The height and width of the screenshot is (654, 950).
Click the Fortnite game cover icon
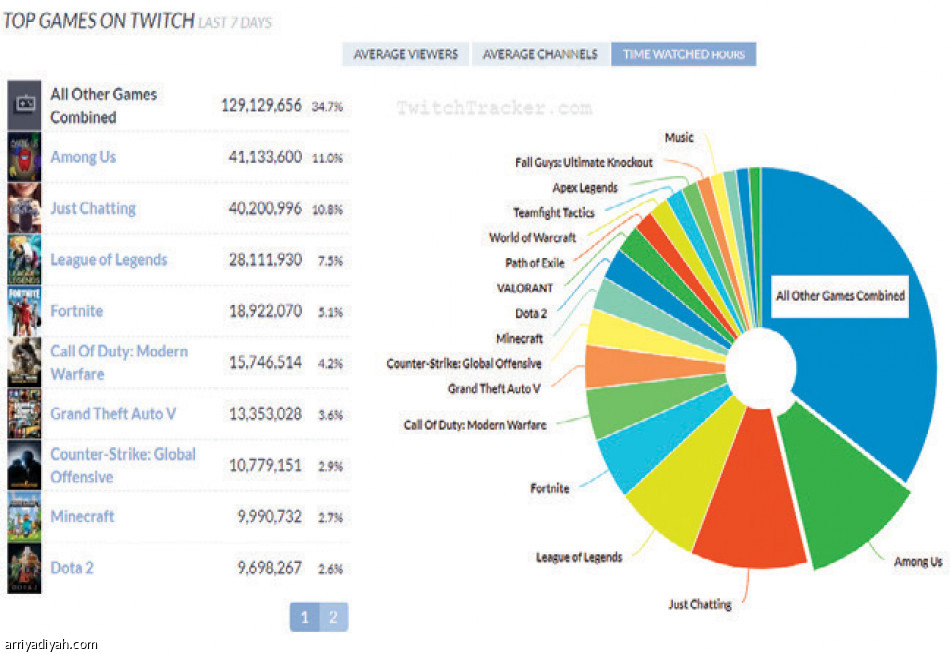click(x=24, y=311)
